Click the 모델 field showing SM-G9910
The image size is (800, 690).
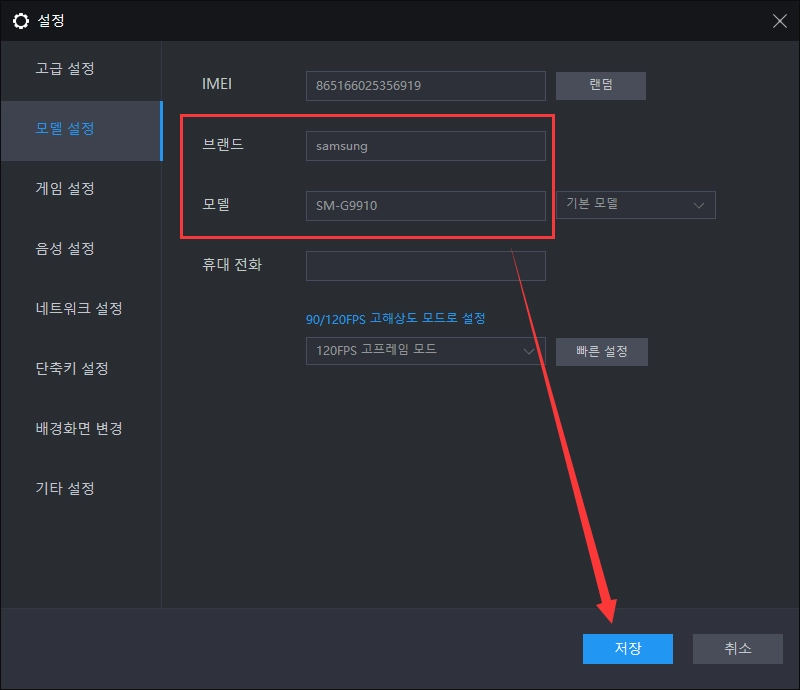point(425,205)
